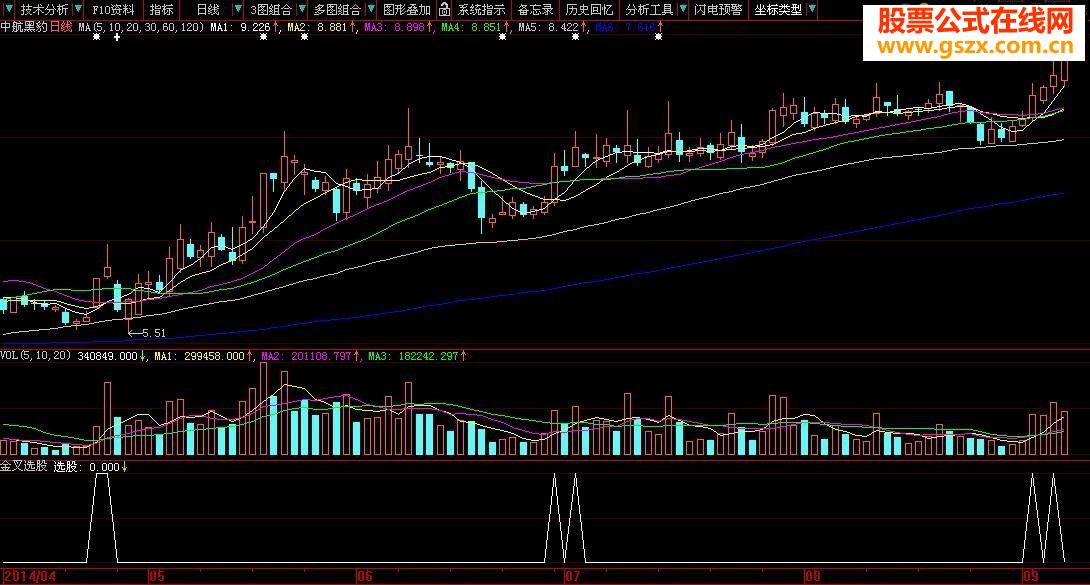This screenshot has height=585, width=1090.
Task: Click the blue MA6 value label
Action: [x=625, y=27]
